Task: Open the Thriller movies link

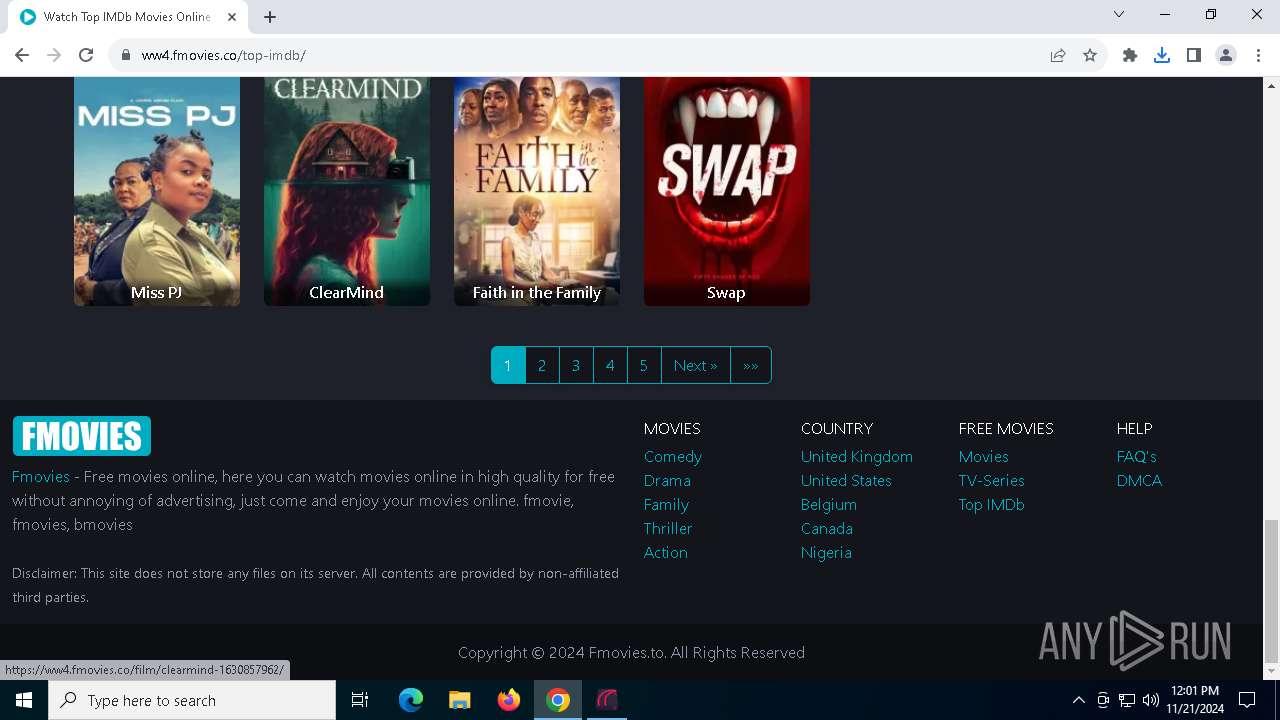Action: coord(668,528)
